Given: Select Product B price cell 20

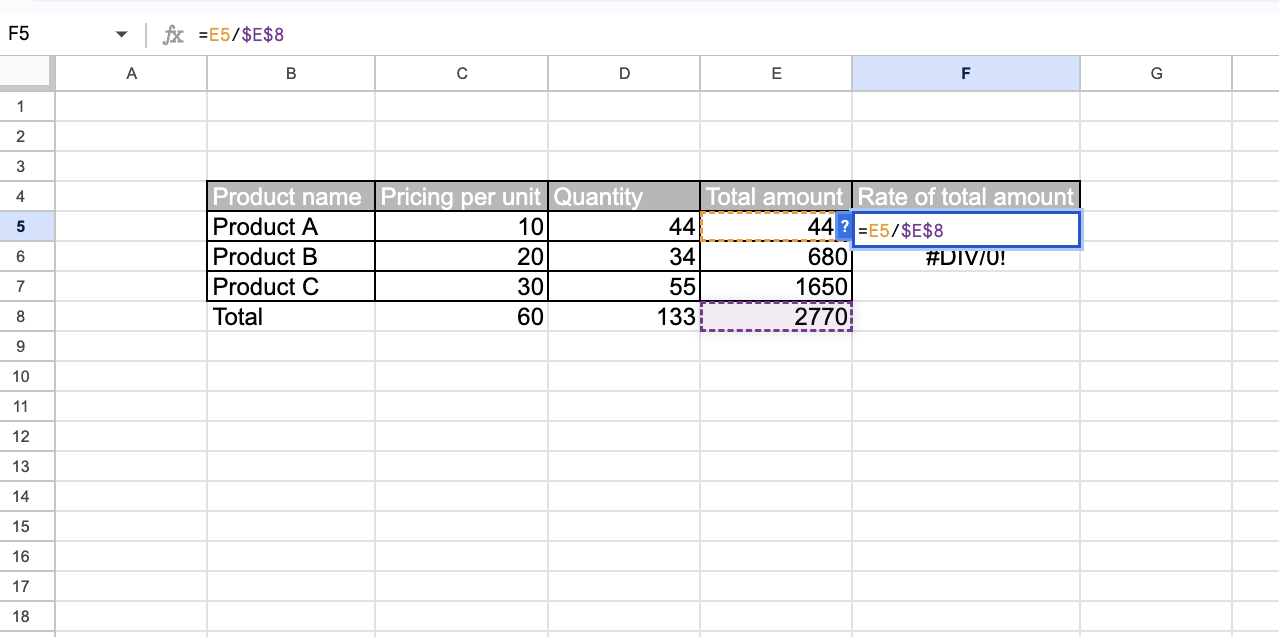Looking at the screenshot, I should [x=462, y=256].
